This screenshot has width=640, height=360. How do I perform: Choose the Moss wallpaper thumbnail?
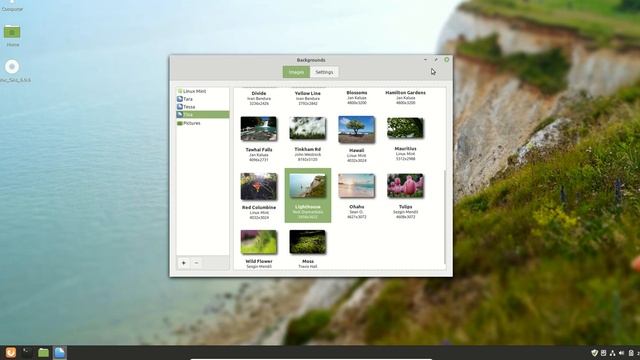[x=308, y=242]
